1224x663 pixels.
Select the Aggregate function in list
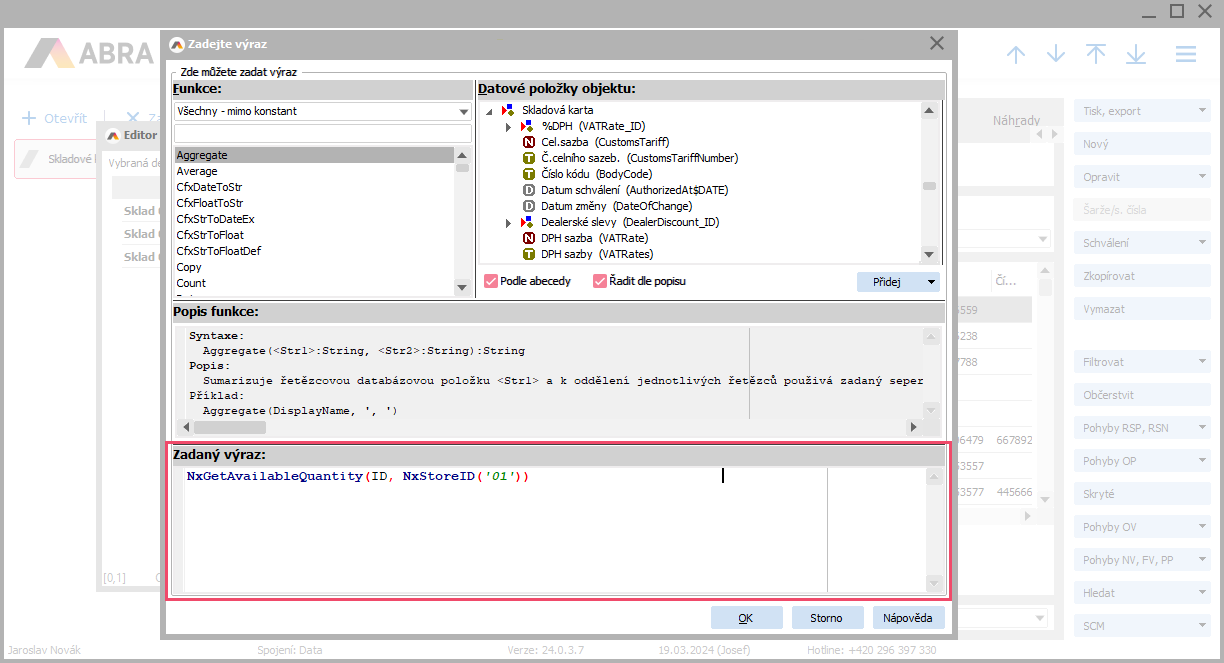(x=314, y=155)
